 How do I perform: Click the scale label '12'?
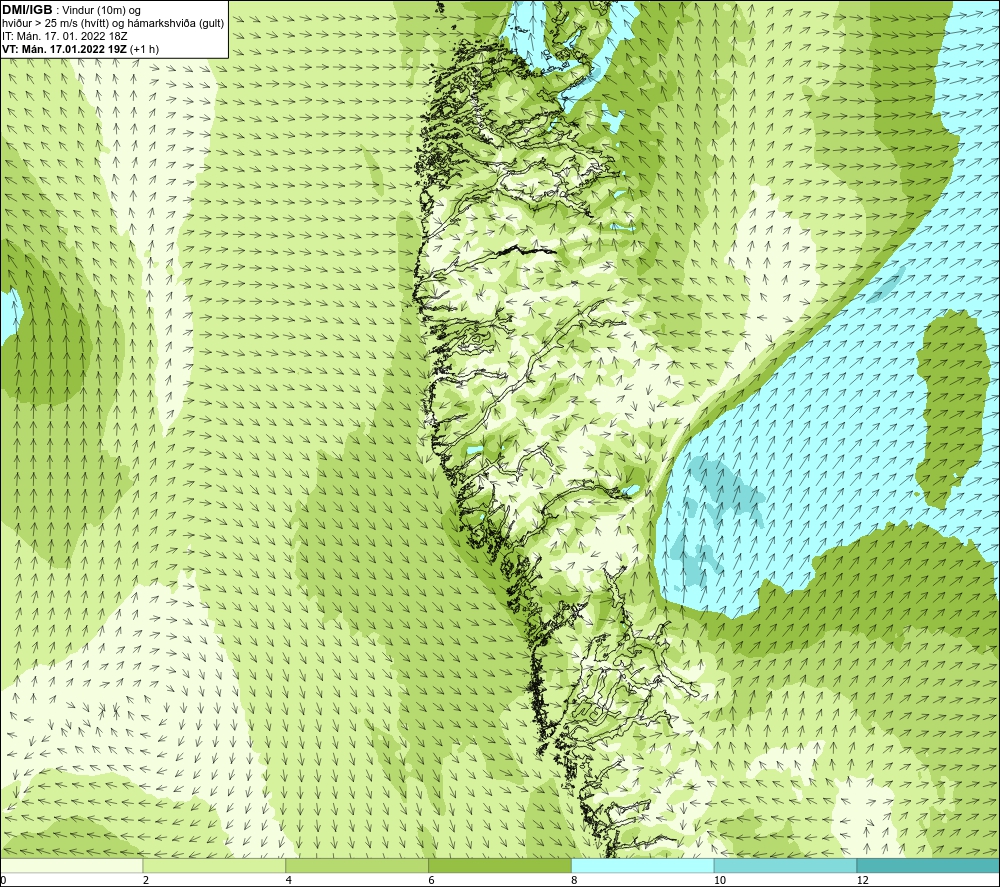click(x=863, y=880)
